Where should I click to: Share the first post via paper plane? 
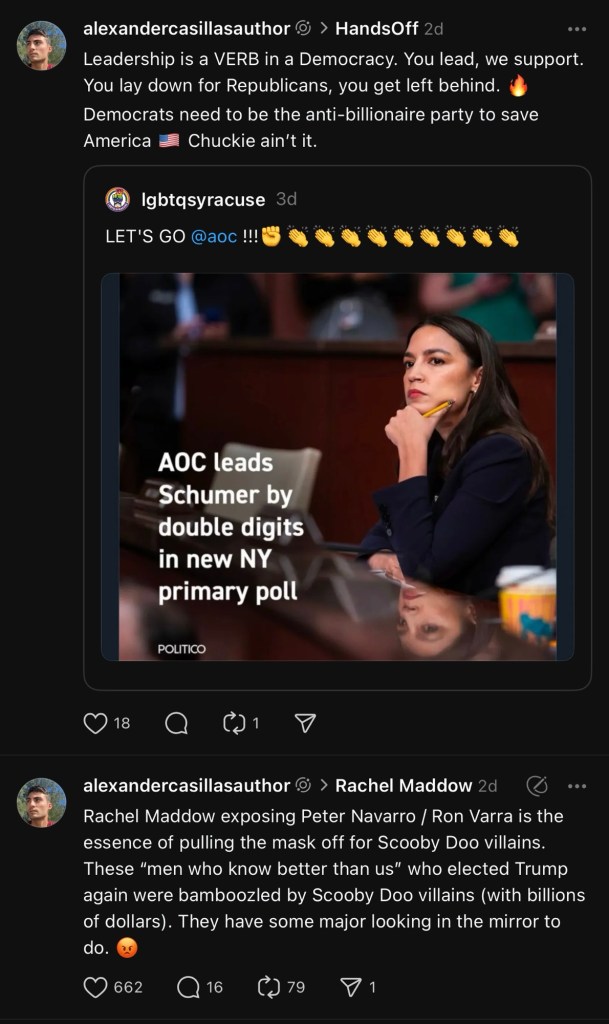(x=306, y=723)
